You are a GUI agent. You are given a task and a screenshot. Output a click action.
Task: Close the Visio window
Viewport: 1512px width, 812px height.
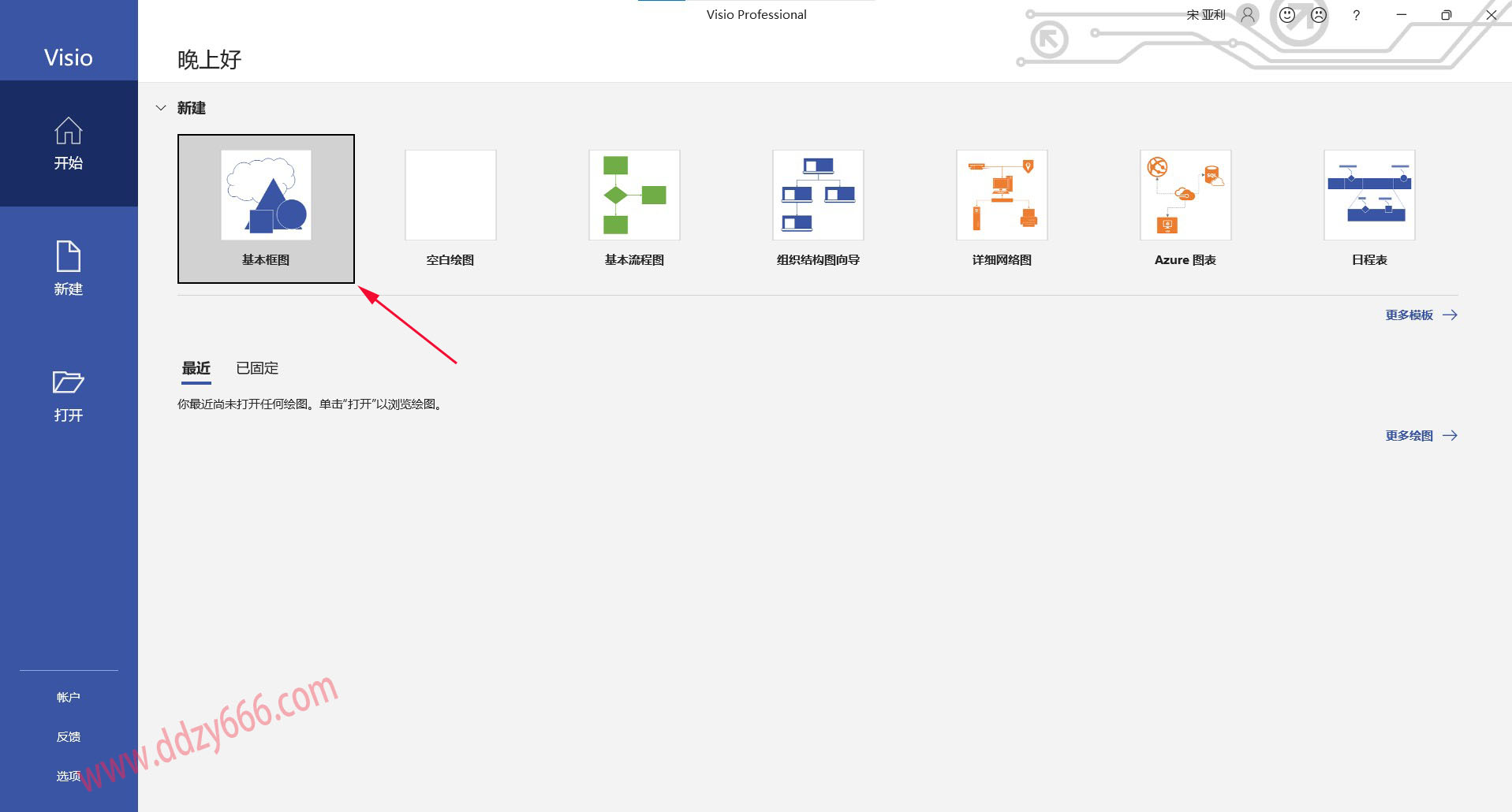point(1491,14)
